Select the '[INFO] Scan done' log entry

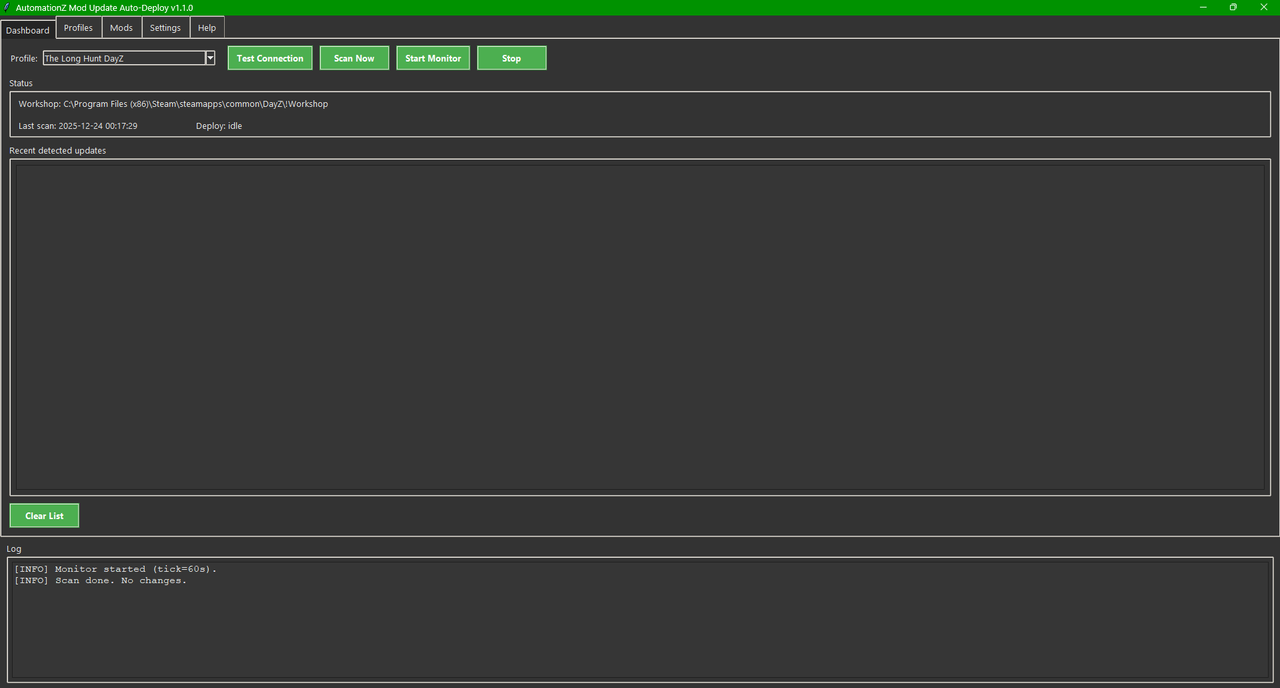101,580
